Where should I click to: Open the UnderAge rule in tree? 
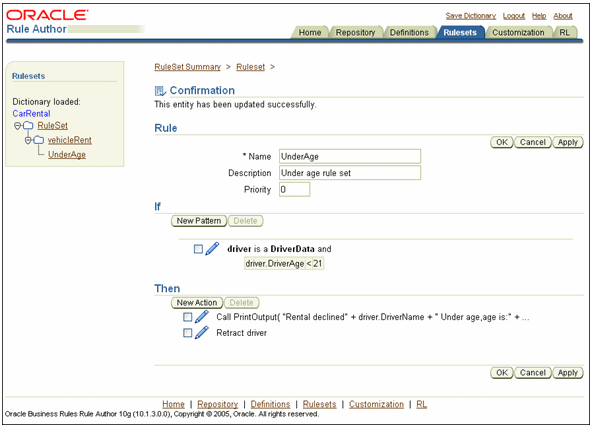point(67,155)
